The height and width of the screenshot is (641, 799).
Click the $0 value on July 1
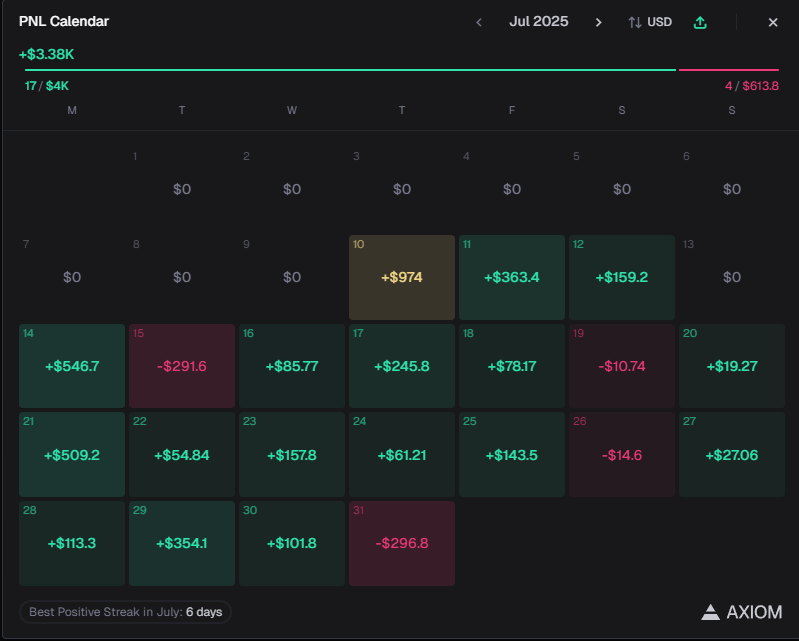point(182,189)
